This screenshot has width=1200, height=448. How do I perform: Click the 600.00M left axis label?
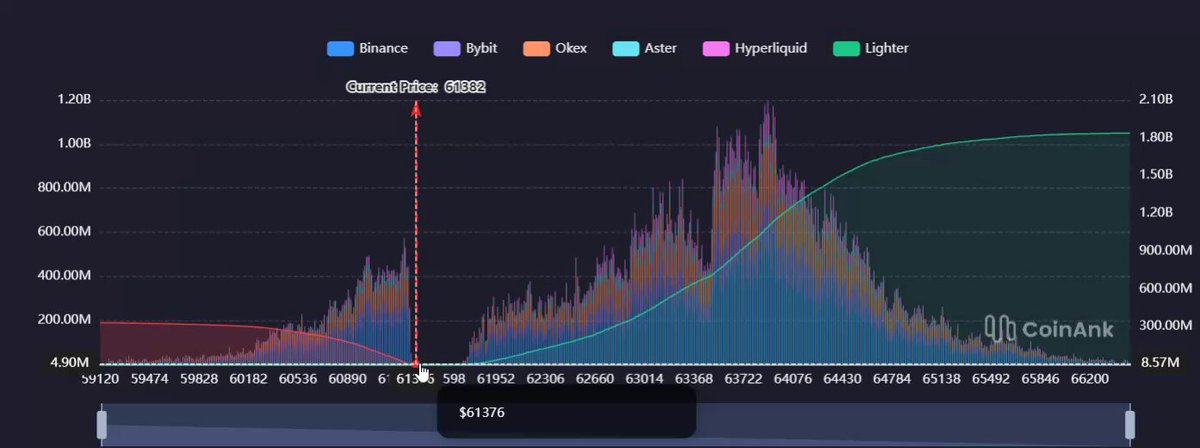click(x=65, y=231)
